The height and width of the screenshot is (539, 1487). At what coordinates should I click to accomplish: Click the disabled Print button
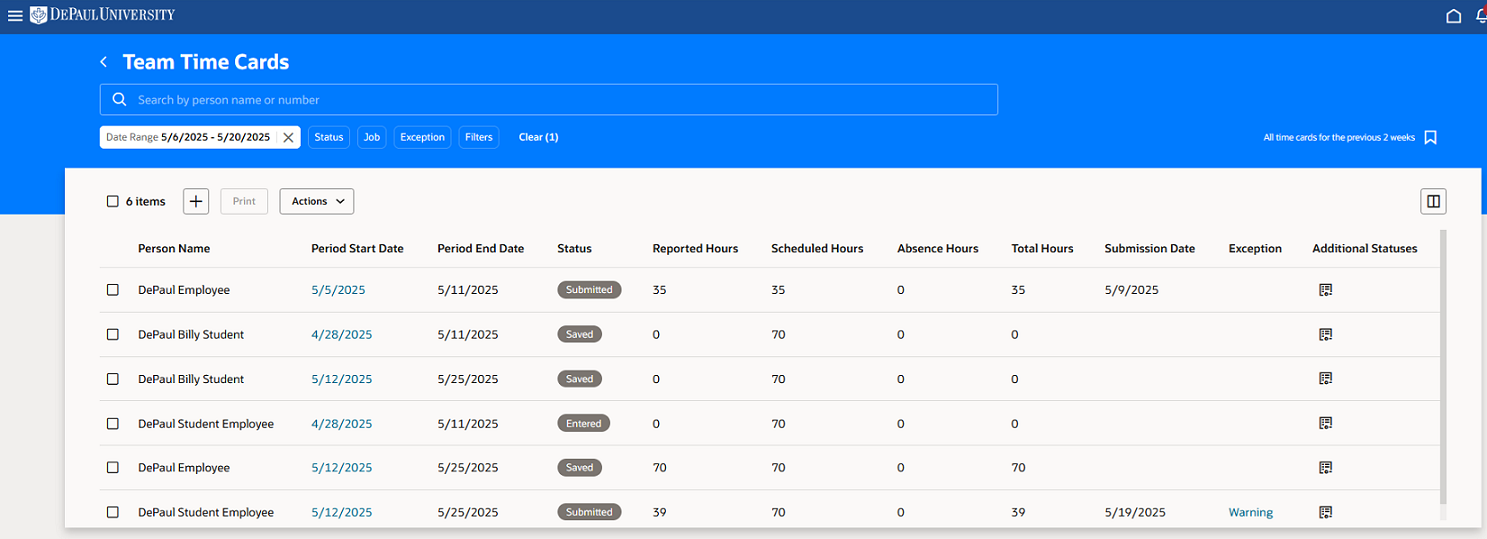click(244, 201)
